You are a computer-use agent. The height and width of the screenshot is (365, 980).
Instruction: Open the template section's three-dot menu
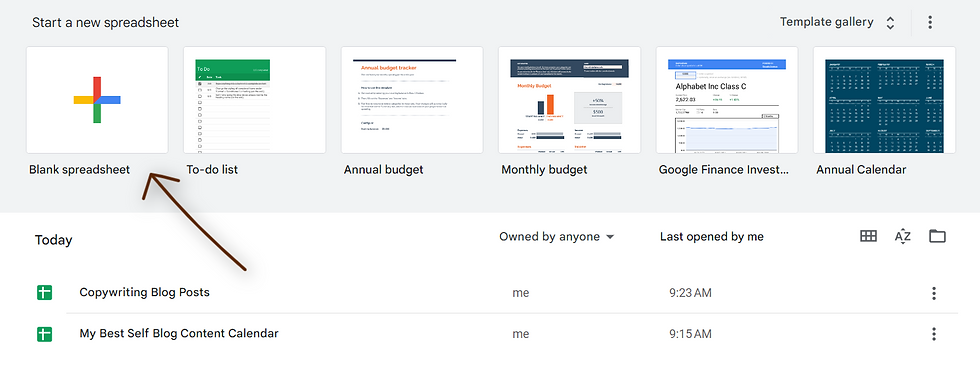pos(930,22)
